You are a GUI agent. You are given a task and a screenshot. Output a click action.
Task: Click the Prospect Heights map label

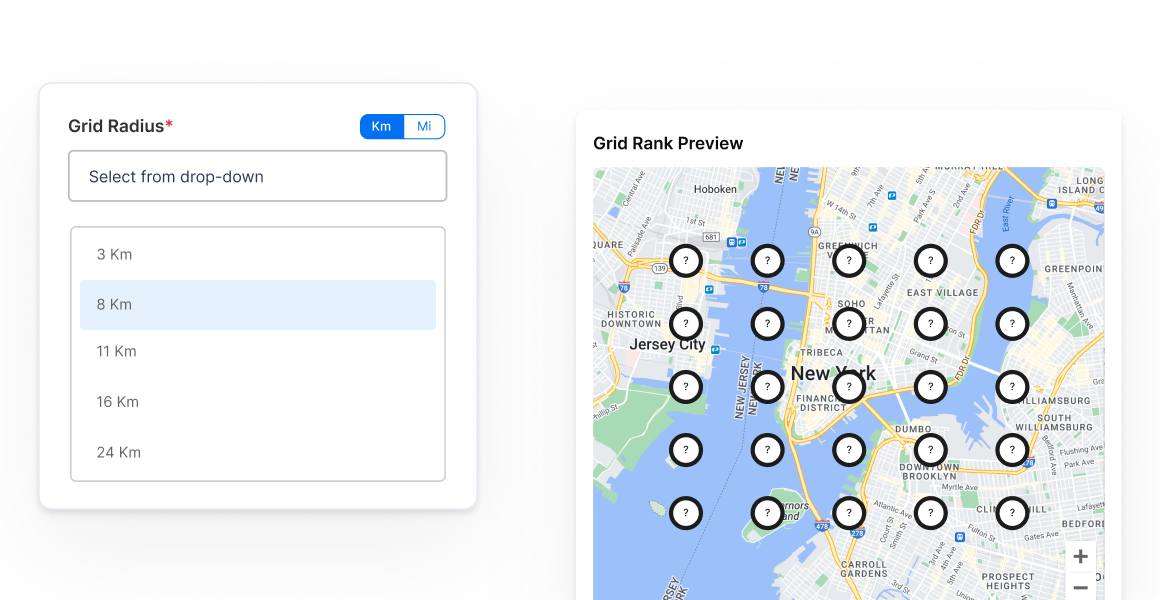pos(1008,581)
